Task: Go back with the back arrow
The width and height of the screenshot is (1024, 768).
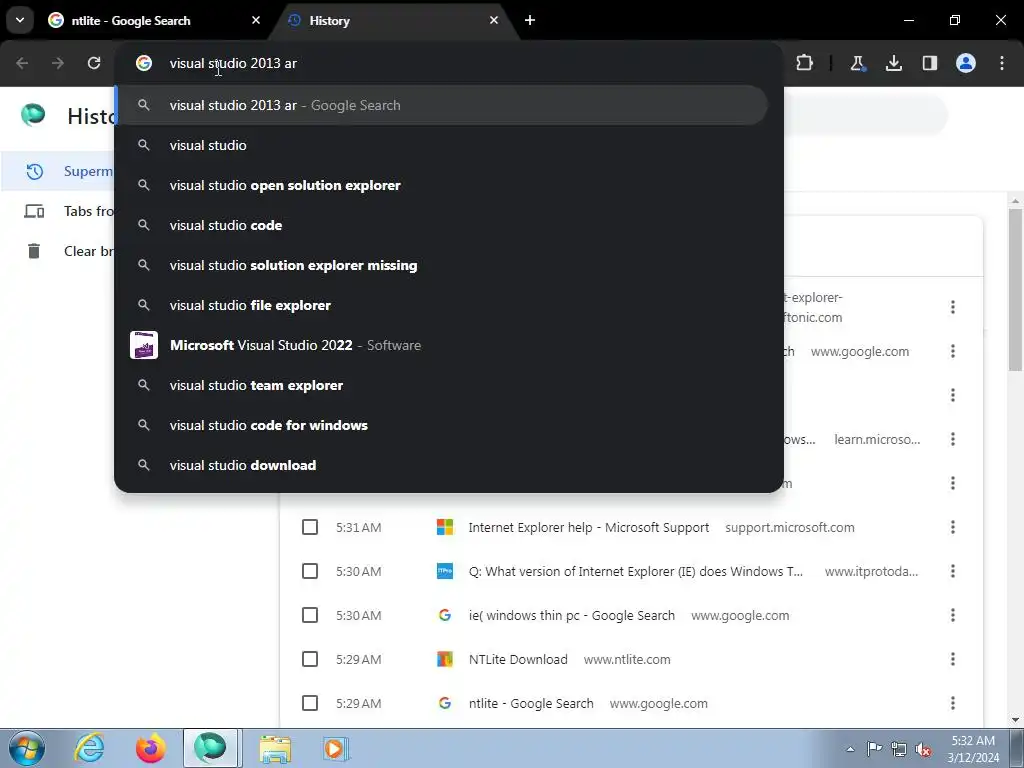Action: [x=22, y=63]
